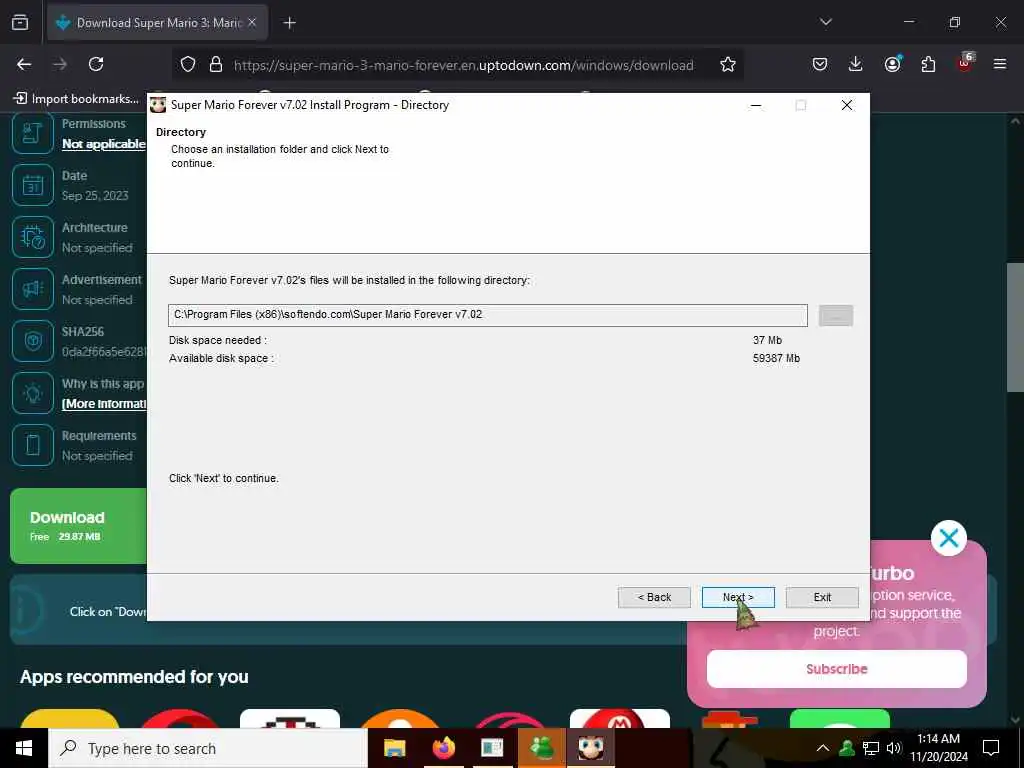
Task: Open the folder browse button beside the directory path
Action: click(835, 315)
